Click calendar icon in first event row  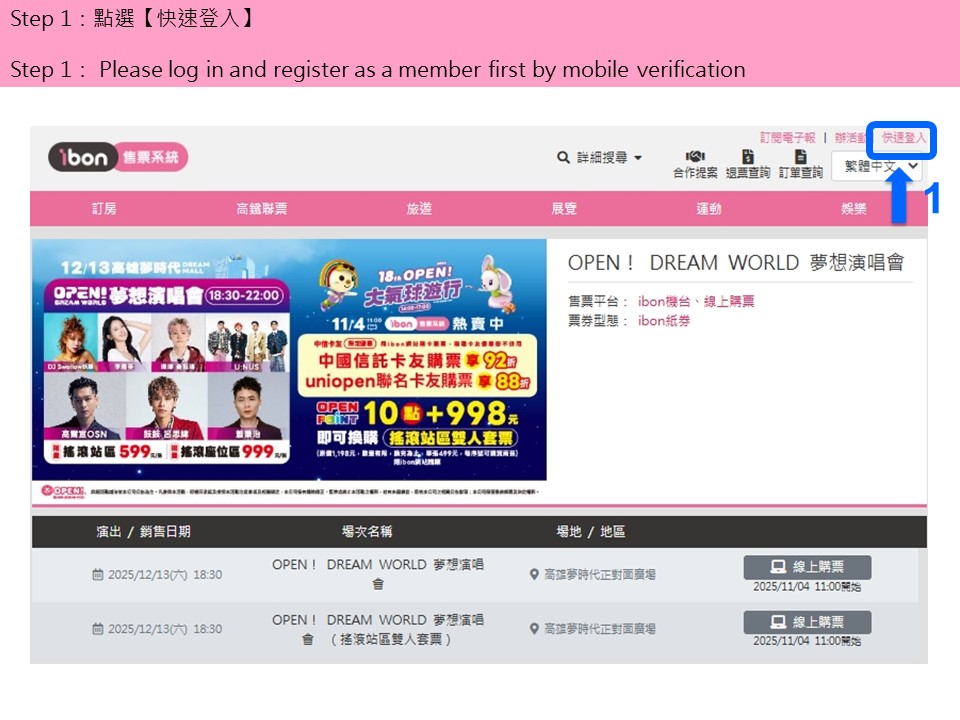[x=97, y=575]
